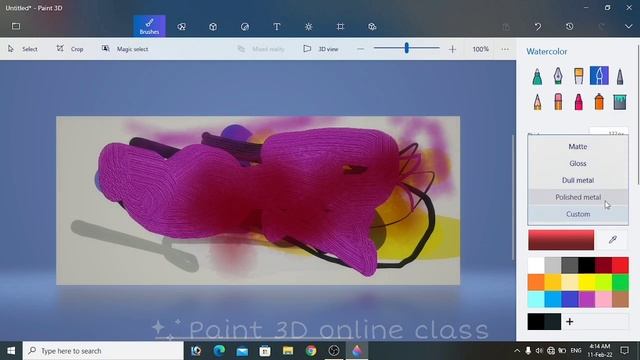The width and height of the screenshot is (640, 360).
Task: Open the Stickers tab
Action: click(x=245, y=27)
